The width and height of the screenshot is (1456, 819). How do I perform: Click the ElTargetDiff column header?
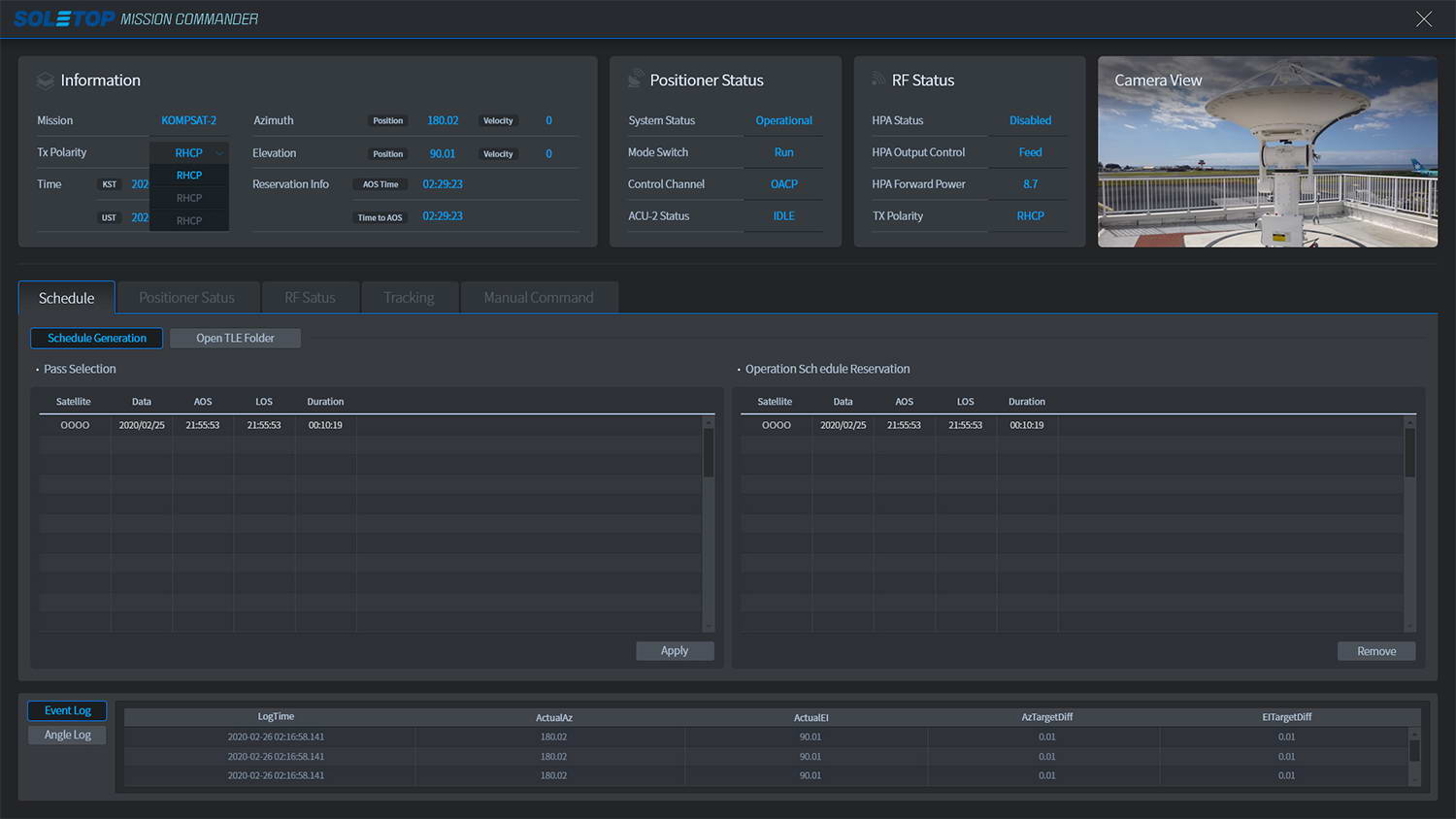pyautogui.click(x=1287, y=717)
